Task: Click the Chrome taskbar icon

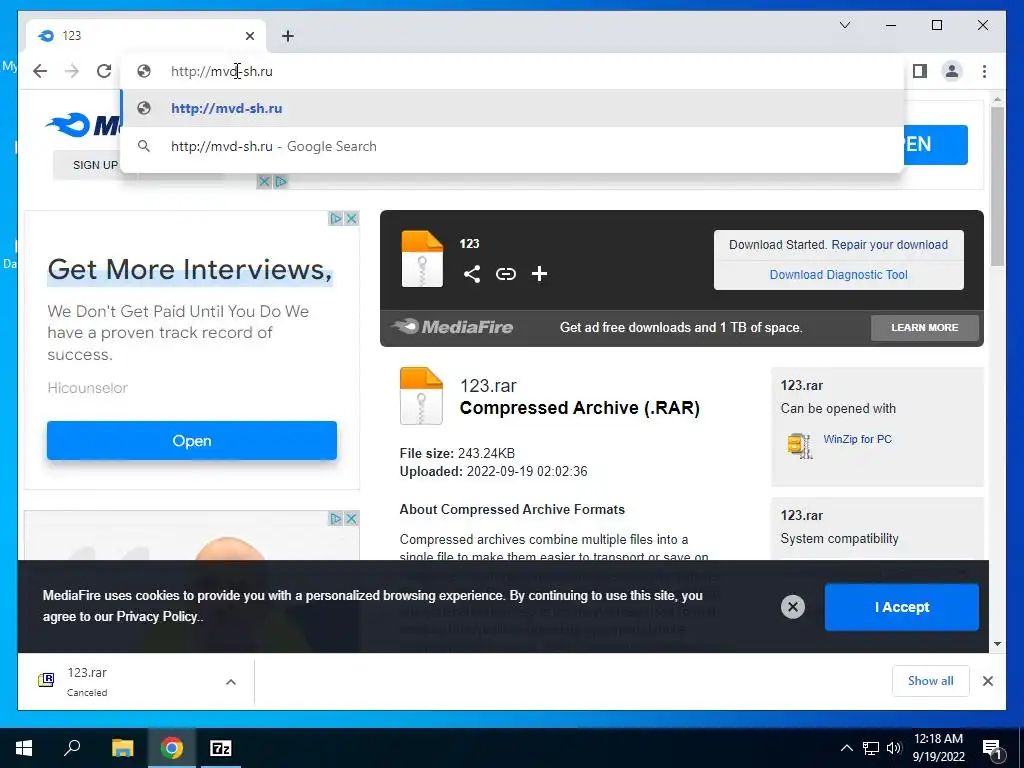Action: (172, 748)
